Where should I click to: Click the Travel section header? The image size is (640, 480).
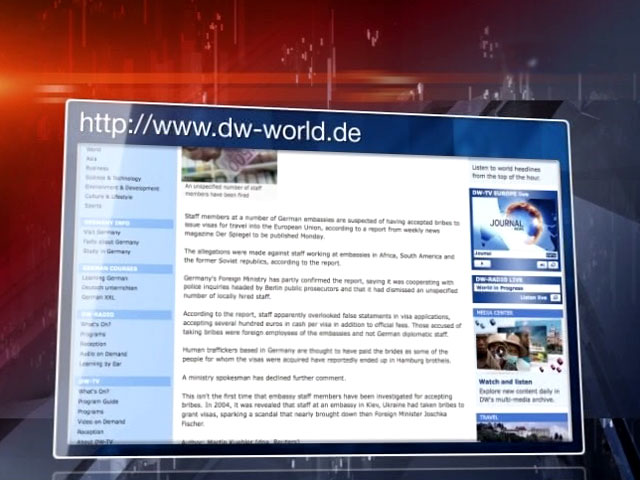pyautogui.click(x=522, y=418)
